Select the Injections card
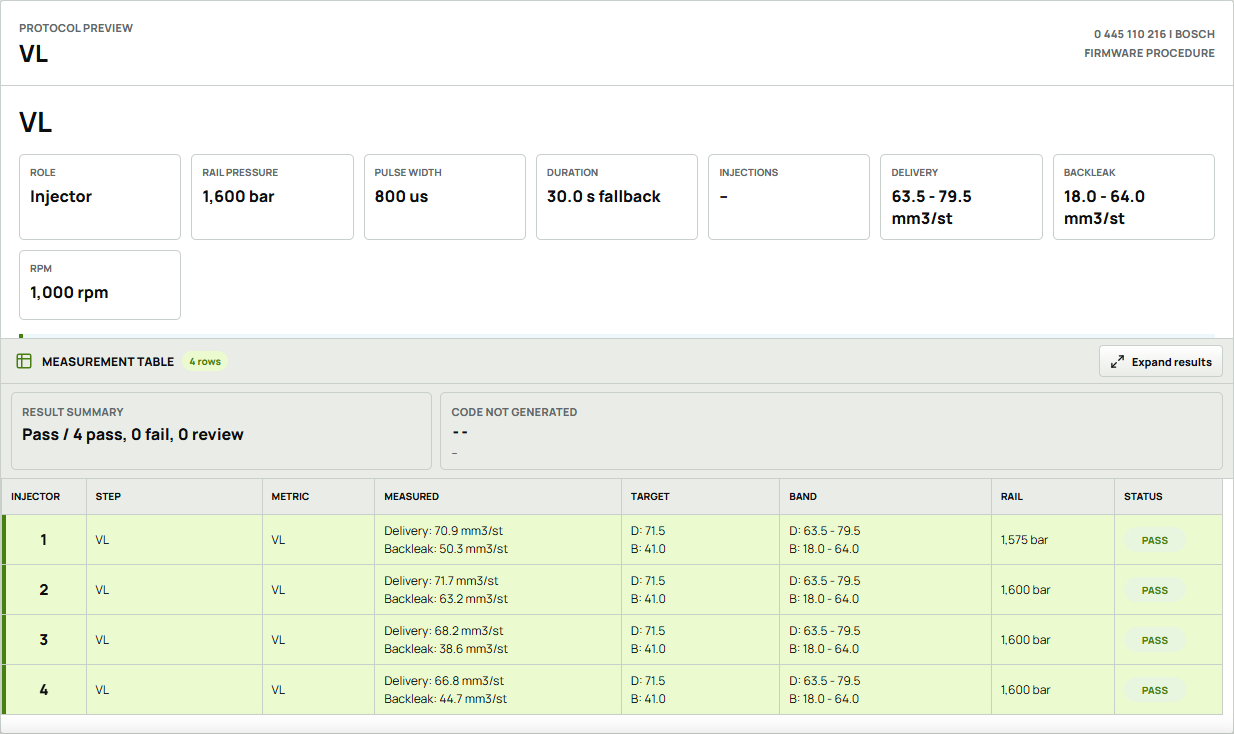 [789, 197]
